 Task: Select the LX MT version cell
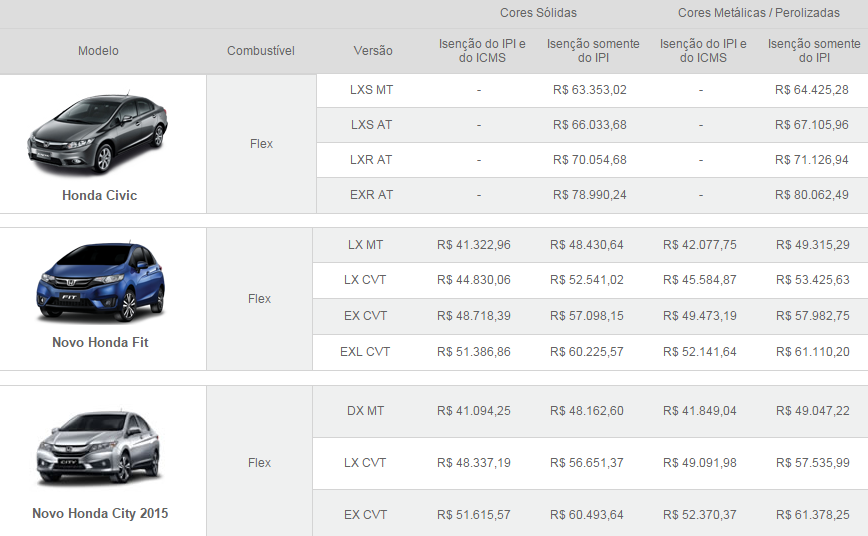click(365, 245)
